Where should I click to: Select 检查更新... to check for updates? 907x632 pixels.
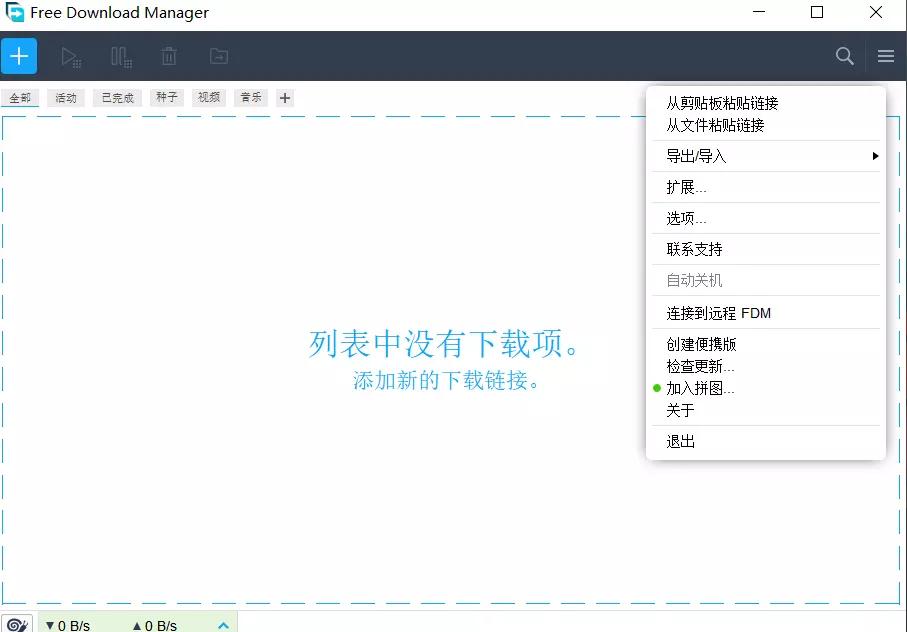tap(701, 366)
